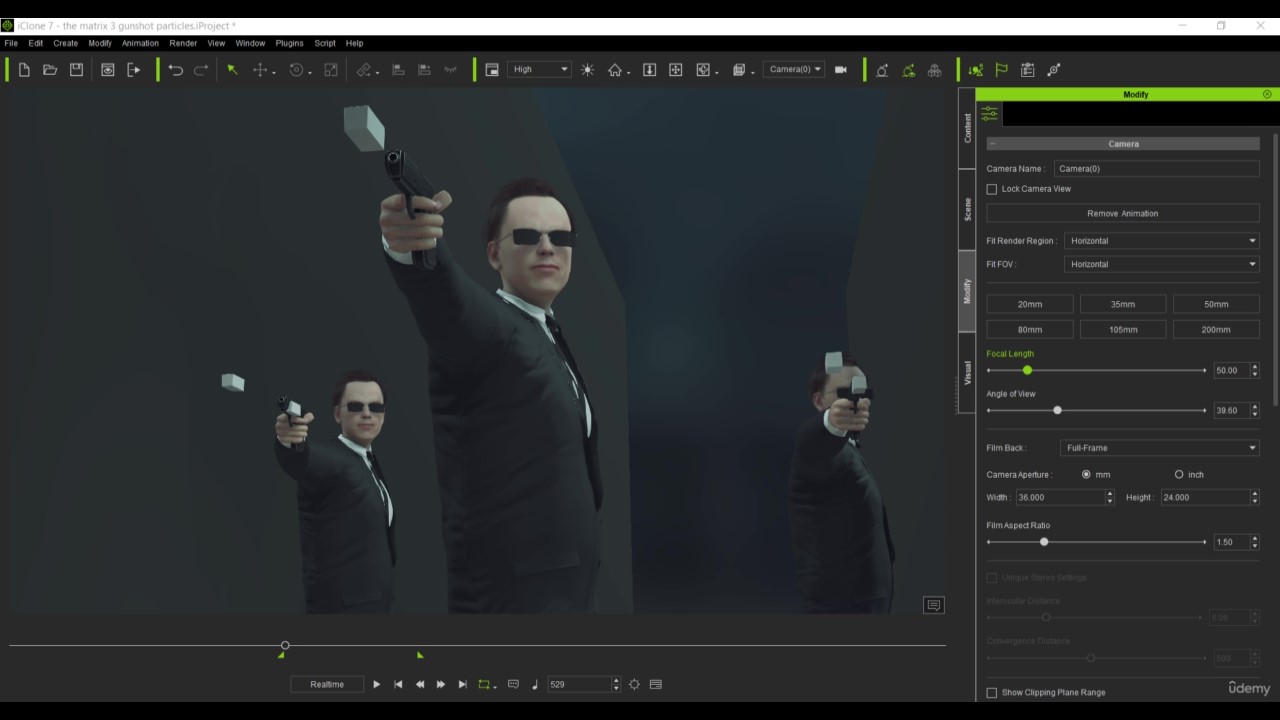Click the viewport message bubble icon
The width and height of the screenshot is (1280, 720).
click(933, 605)
